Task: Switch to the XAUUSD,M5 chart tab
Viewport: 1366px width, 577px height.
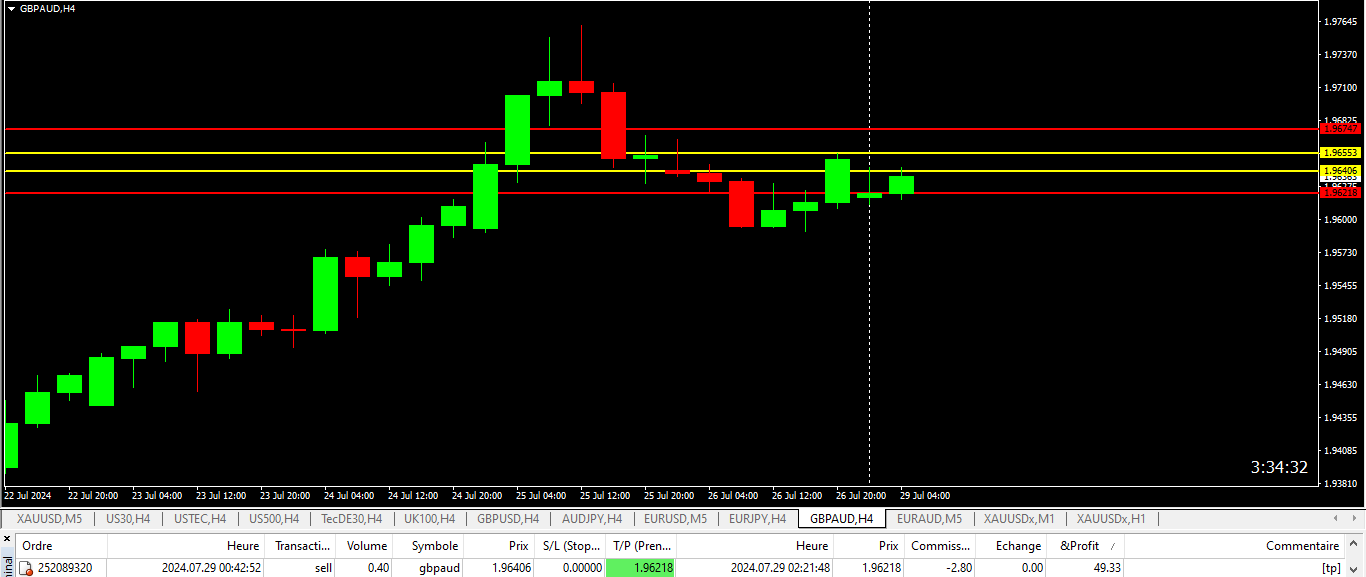Action: [49, 518]
